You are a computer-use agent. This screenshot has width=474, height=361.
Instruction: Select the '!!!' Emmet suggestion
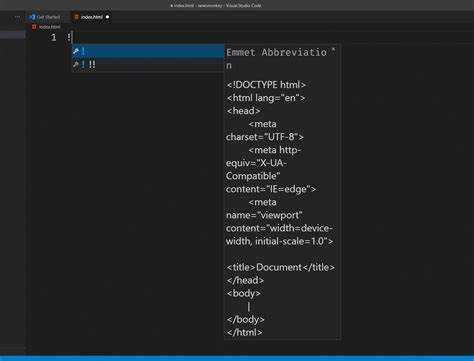(148, 65)
